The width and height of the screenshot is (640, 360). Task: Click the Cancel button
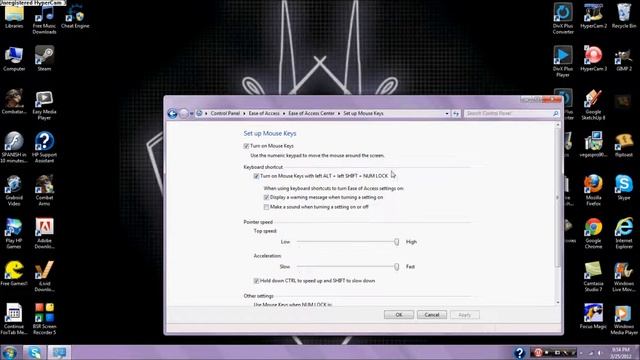[432, 315]
